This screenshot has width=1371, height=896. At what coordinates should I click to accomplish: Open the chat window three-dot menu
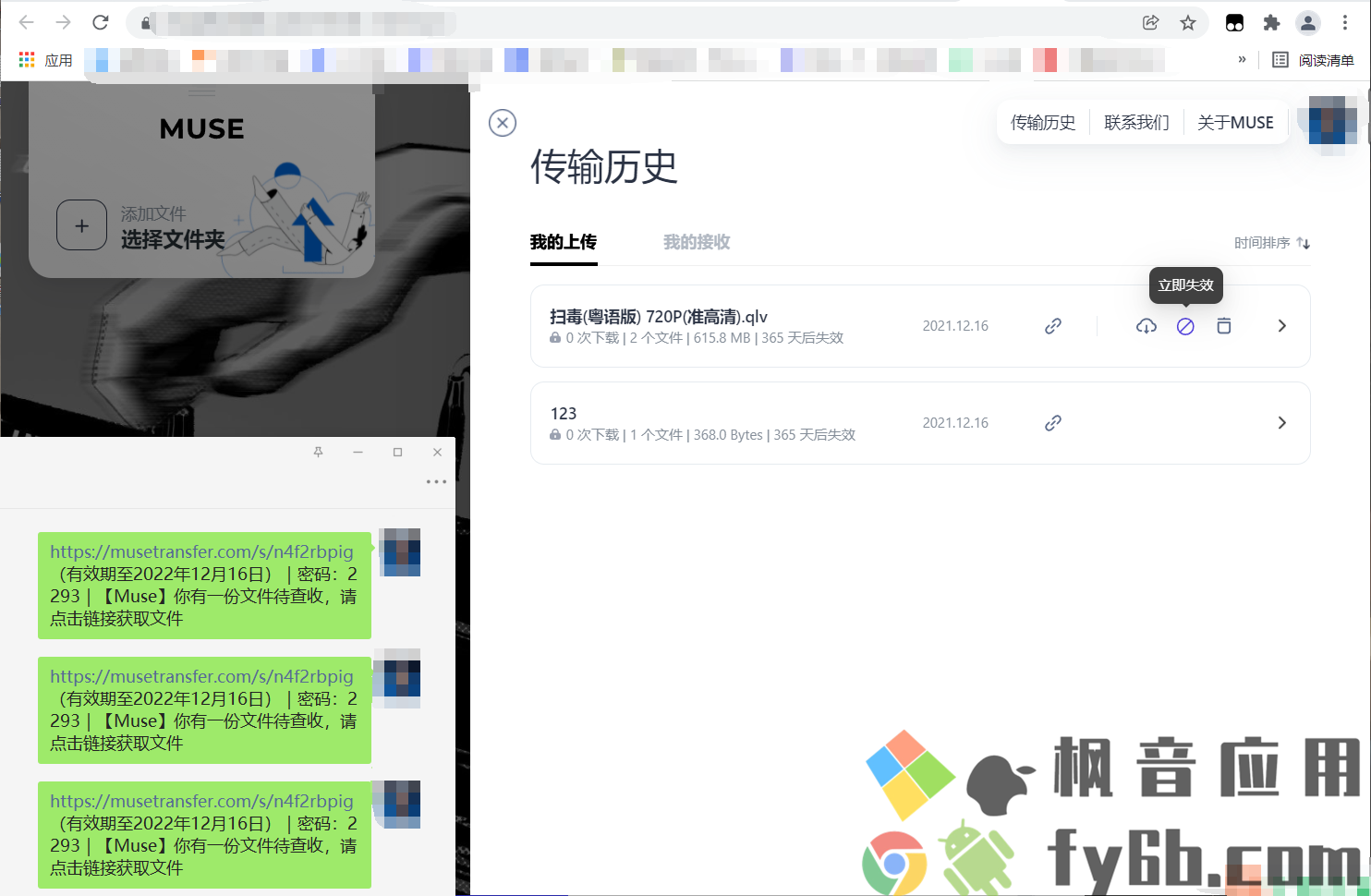pos(436,481)
